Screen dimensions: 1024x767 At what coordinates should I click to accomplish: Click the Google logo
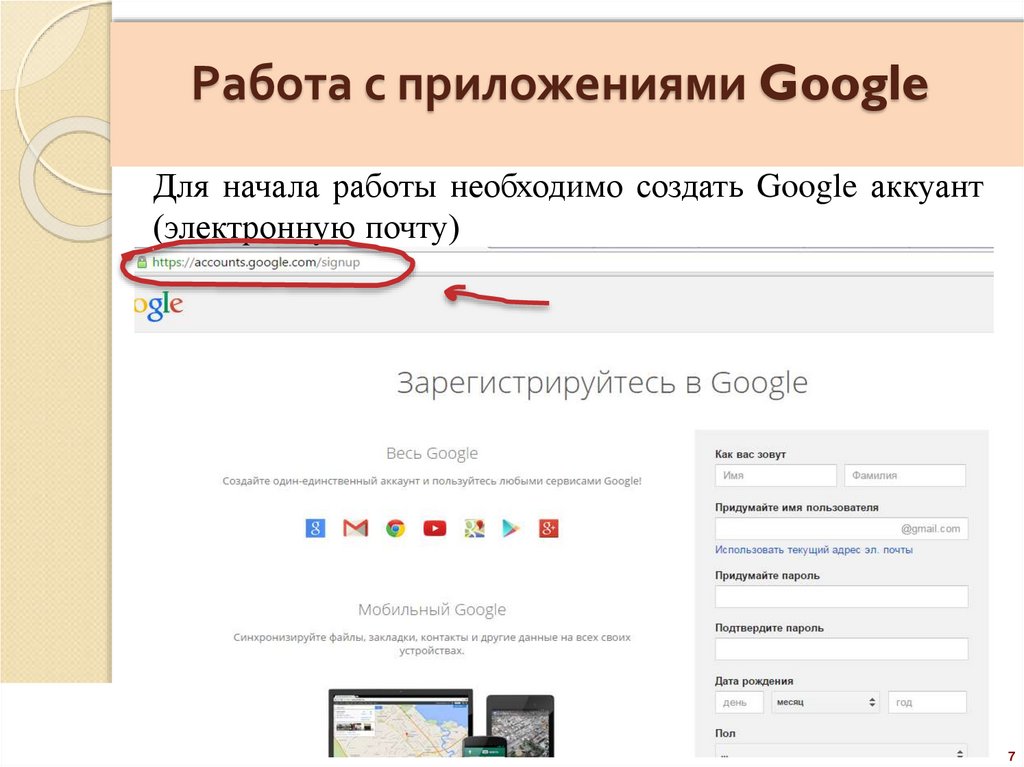pos(159,306)
